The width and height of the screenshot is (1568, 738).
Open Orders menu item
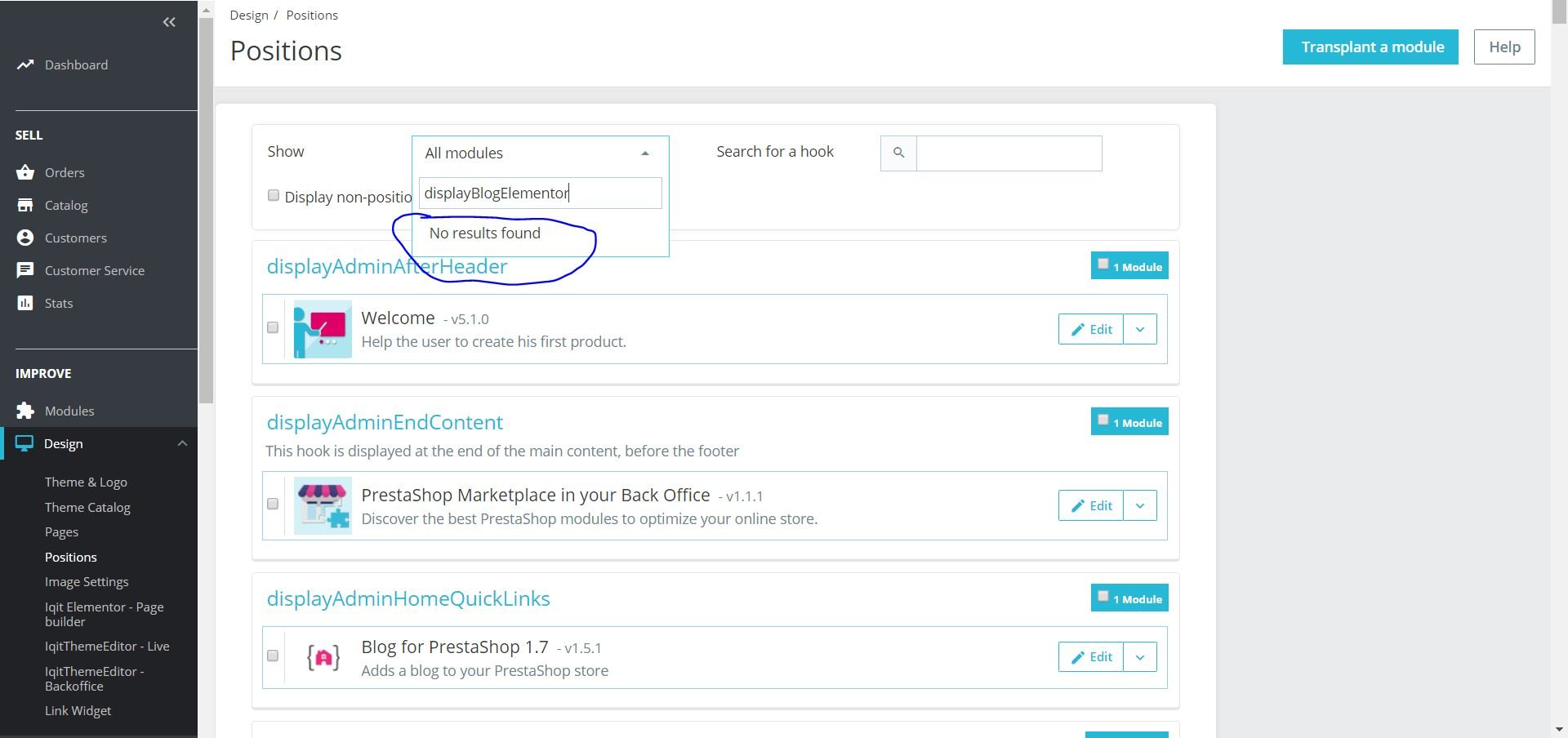(65, 172)
